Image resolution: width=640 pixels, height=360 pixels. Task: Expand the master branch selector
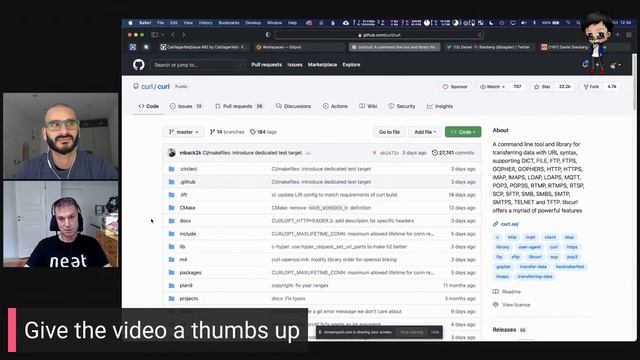point(183,132)
